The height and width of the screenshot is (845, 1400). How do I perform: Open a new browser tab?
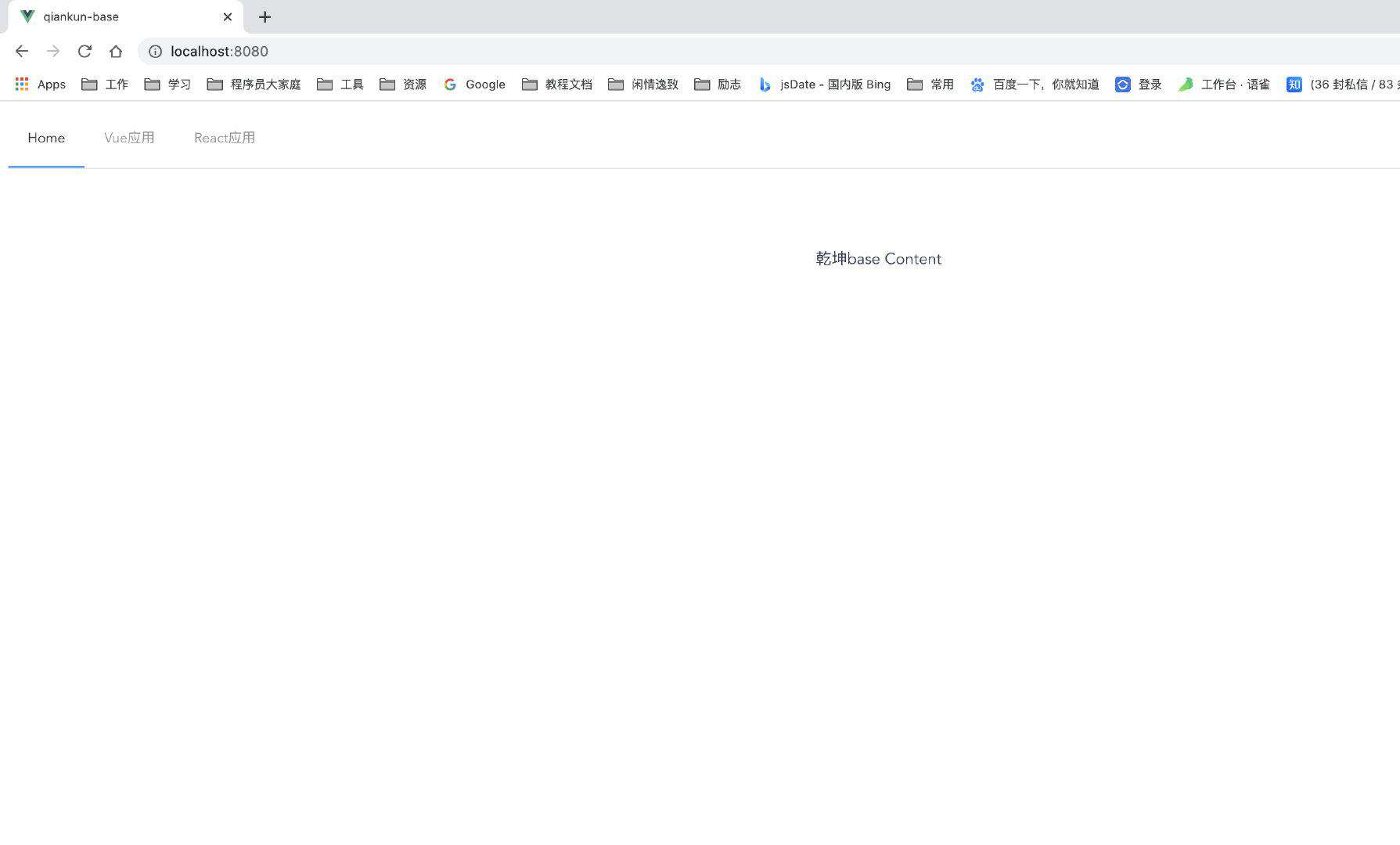click(265, 16)
